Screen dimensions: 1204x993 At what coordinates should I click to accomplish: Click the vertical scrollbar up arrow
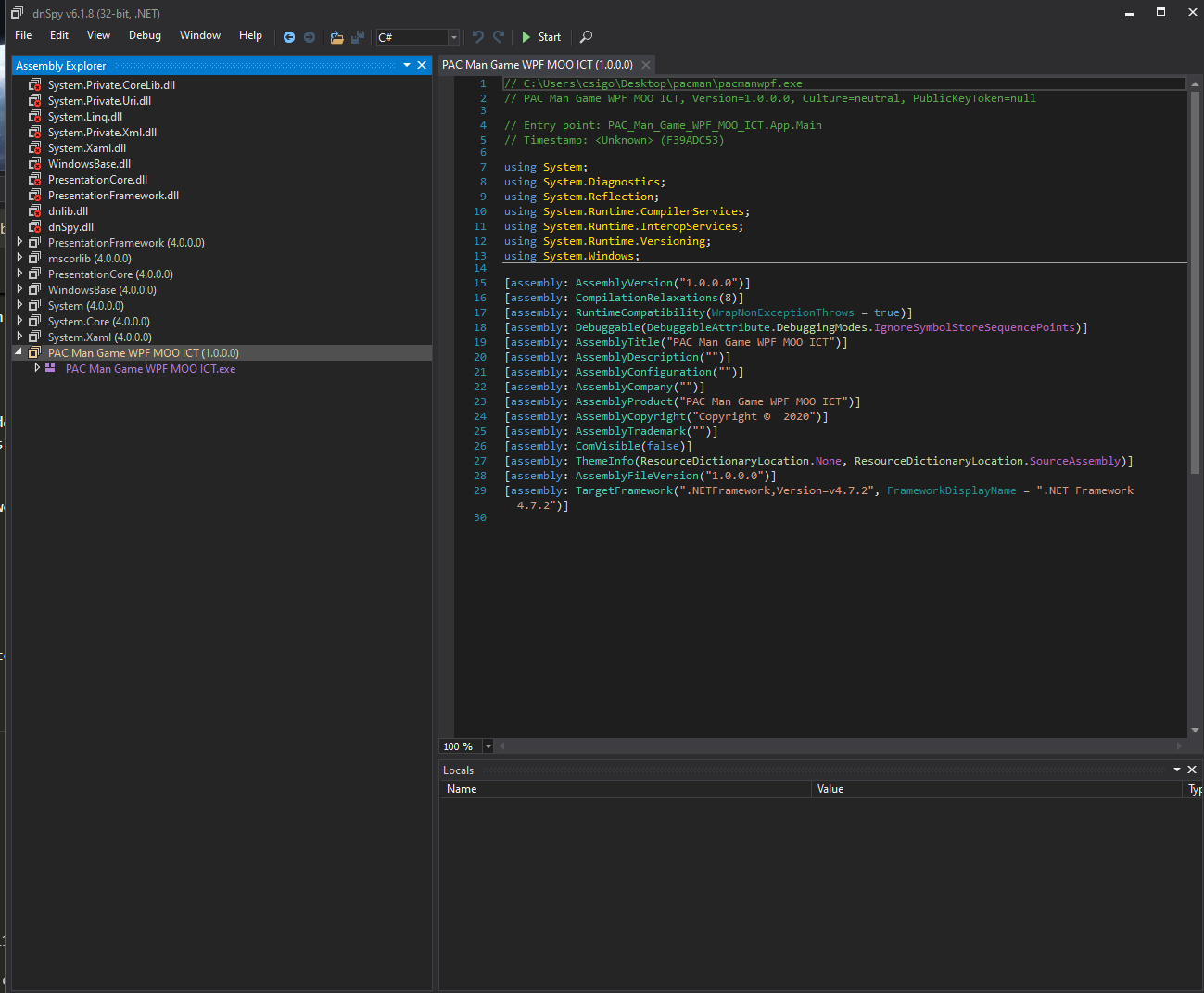tap(1195, 83)
